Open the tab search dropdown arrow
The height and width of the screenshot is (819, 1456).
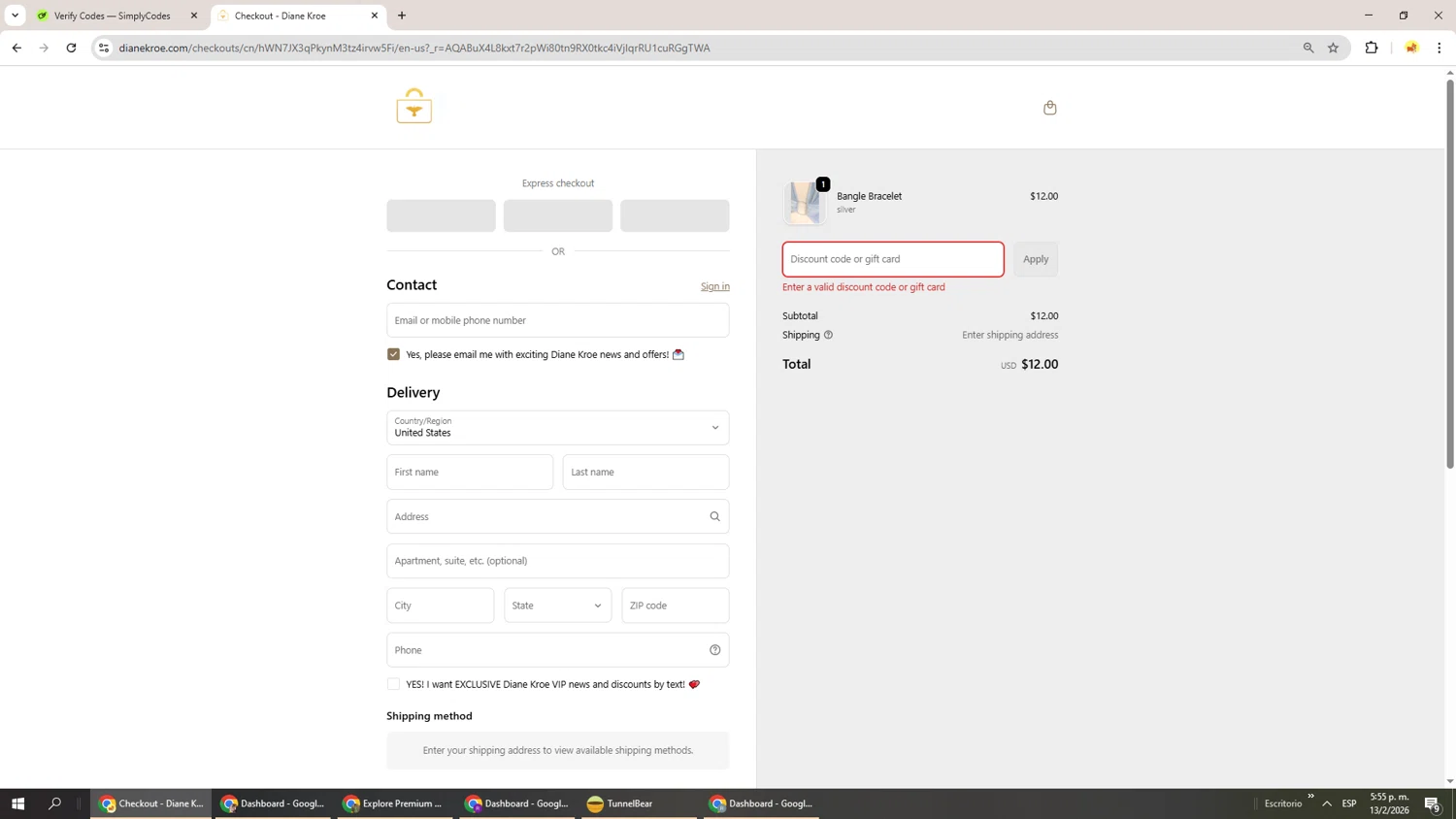tap(15, 16)
